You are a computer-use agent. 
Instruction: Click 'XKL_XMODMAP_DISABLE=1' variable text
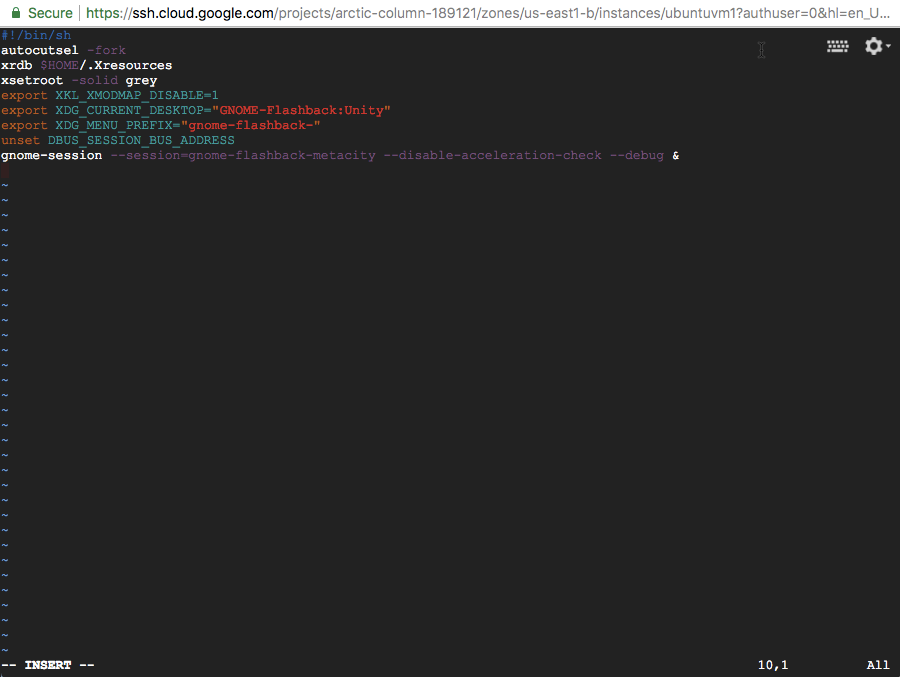137,95
